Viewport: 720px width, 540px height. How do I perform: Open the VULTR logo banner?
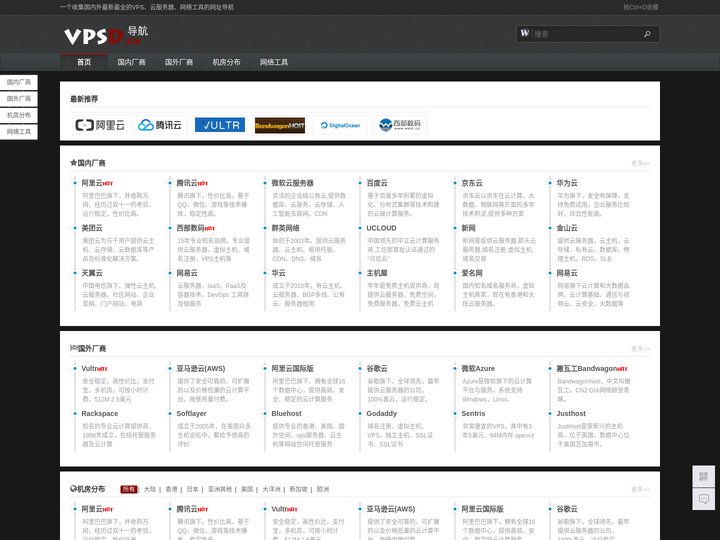220,125
